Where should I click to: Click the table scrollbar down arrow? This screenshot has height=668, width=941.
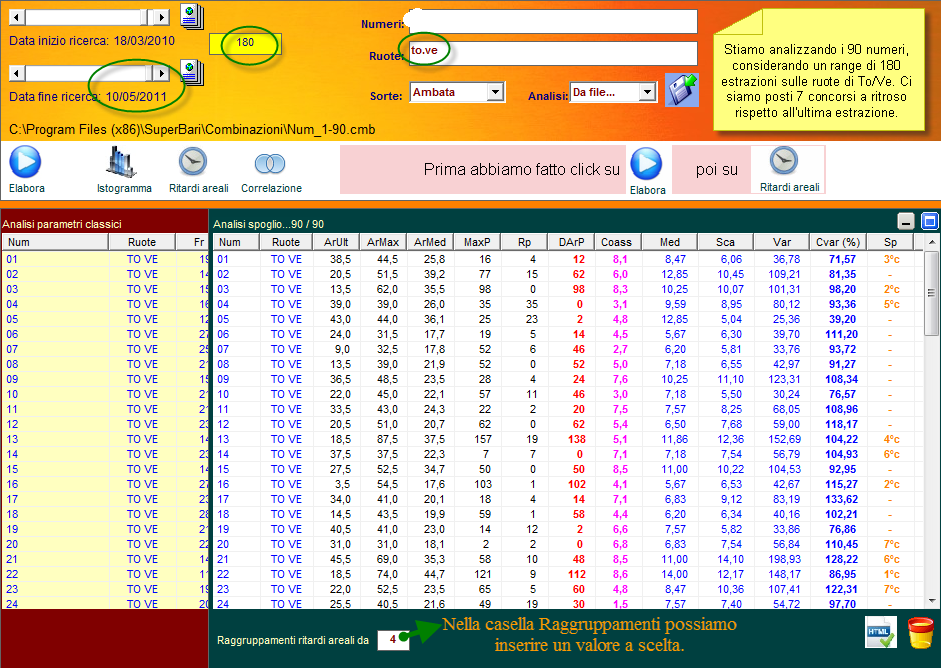tap(931, 601)
